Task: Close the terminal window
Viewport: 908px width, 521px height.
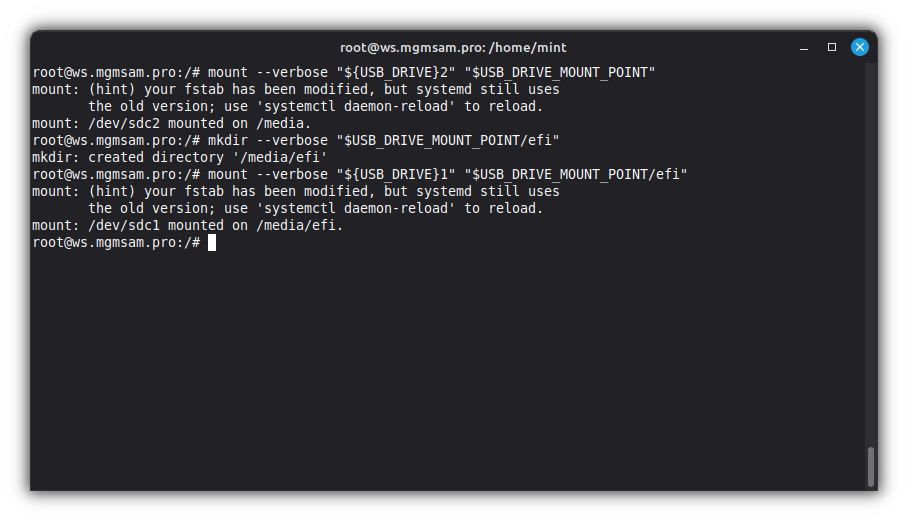Action: (x=859, y=47)
